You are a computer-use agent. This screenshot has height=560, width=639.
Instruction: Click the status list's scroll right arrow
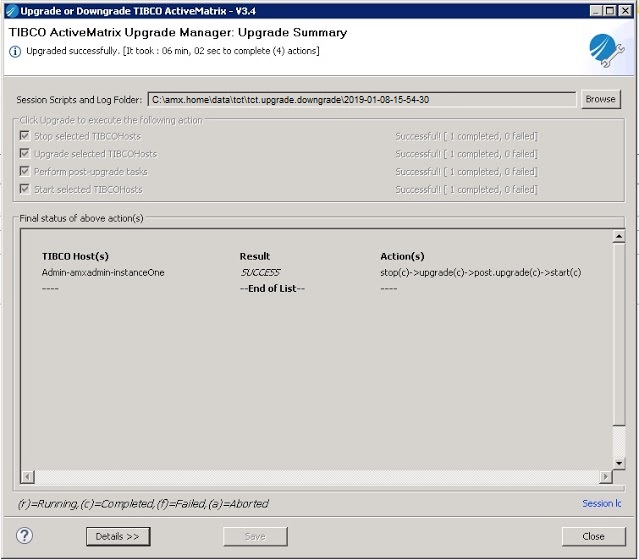606,476
